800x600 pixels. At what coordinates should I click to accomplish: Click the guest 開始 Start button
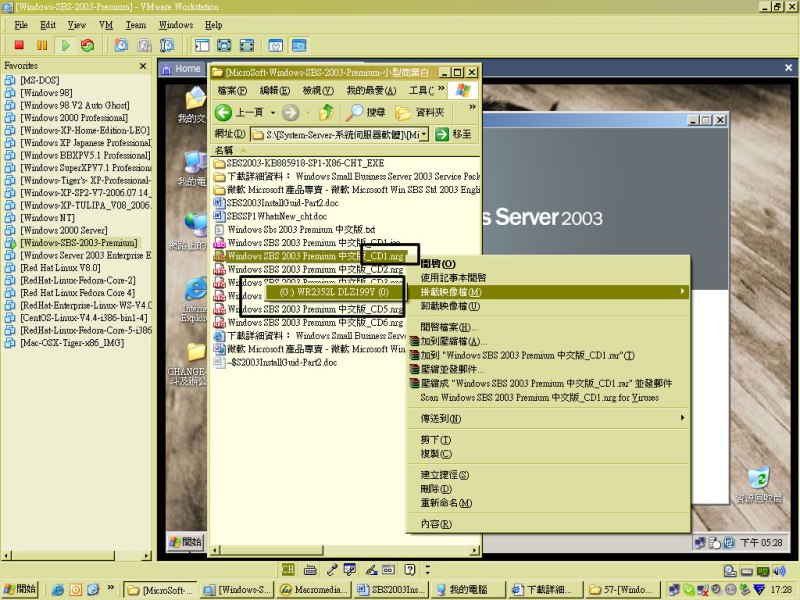(186, 542)
